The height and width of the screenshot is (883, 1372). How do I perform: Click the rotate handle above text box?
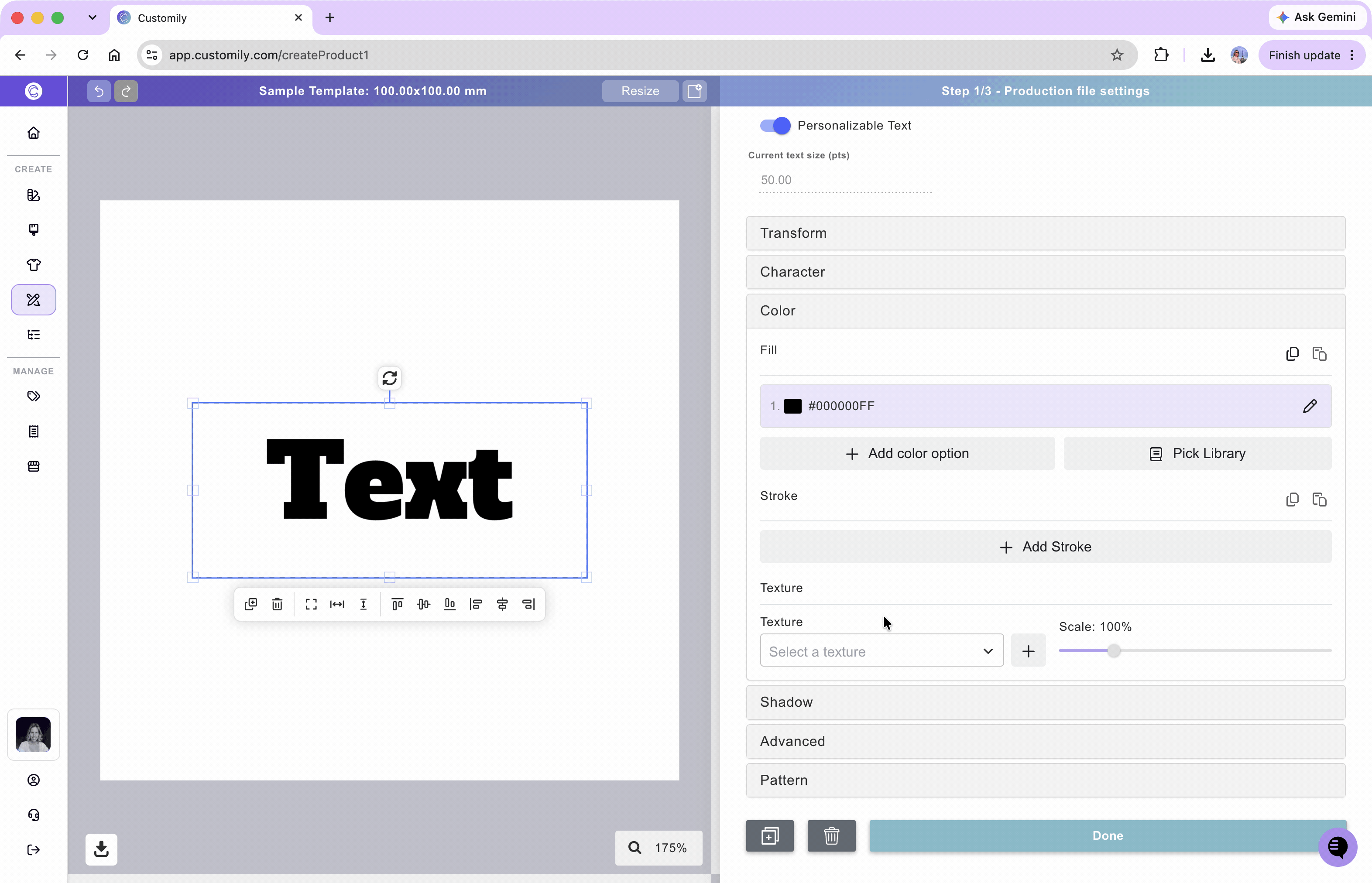pyautogui.click(x=389, y=378)
